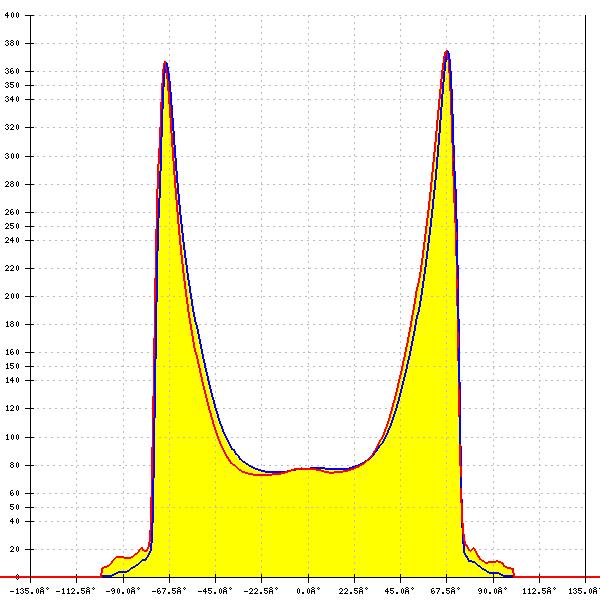Click the 220 label on the vertical axis

[x=12, y=268]
